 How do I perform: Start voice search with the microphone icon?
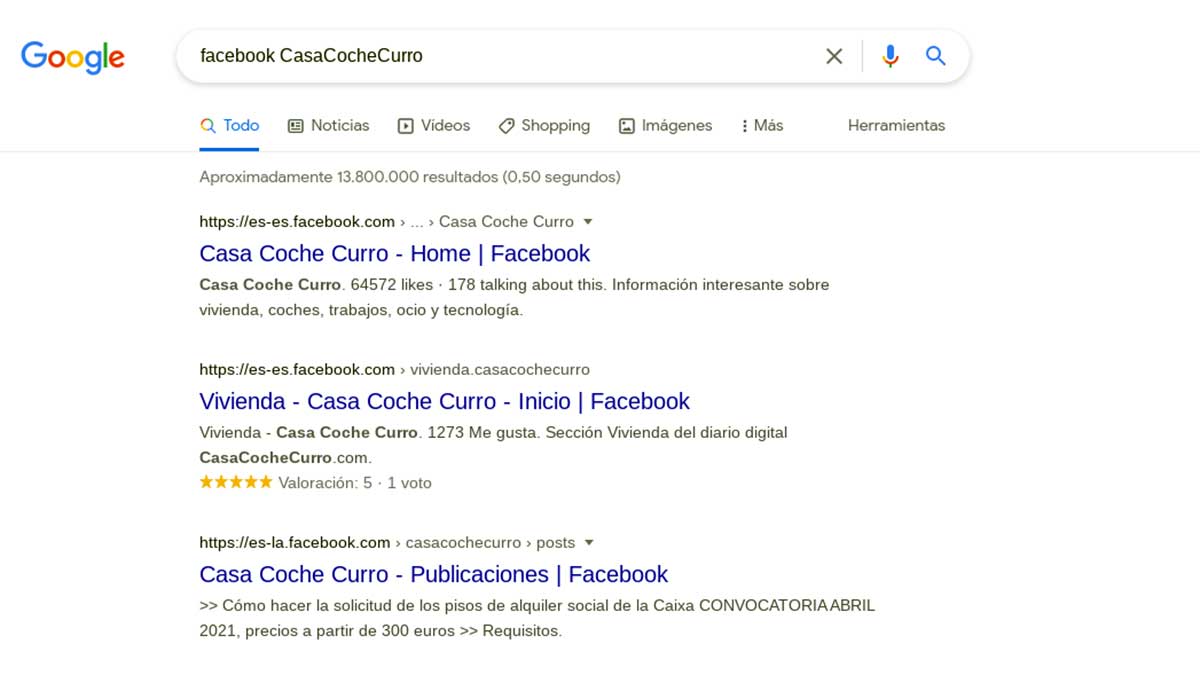[x=890, y=56]
